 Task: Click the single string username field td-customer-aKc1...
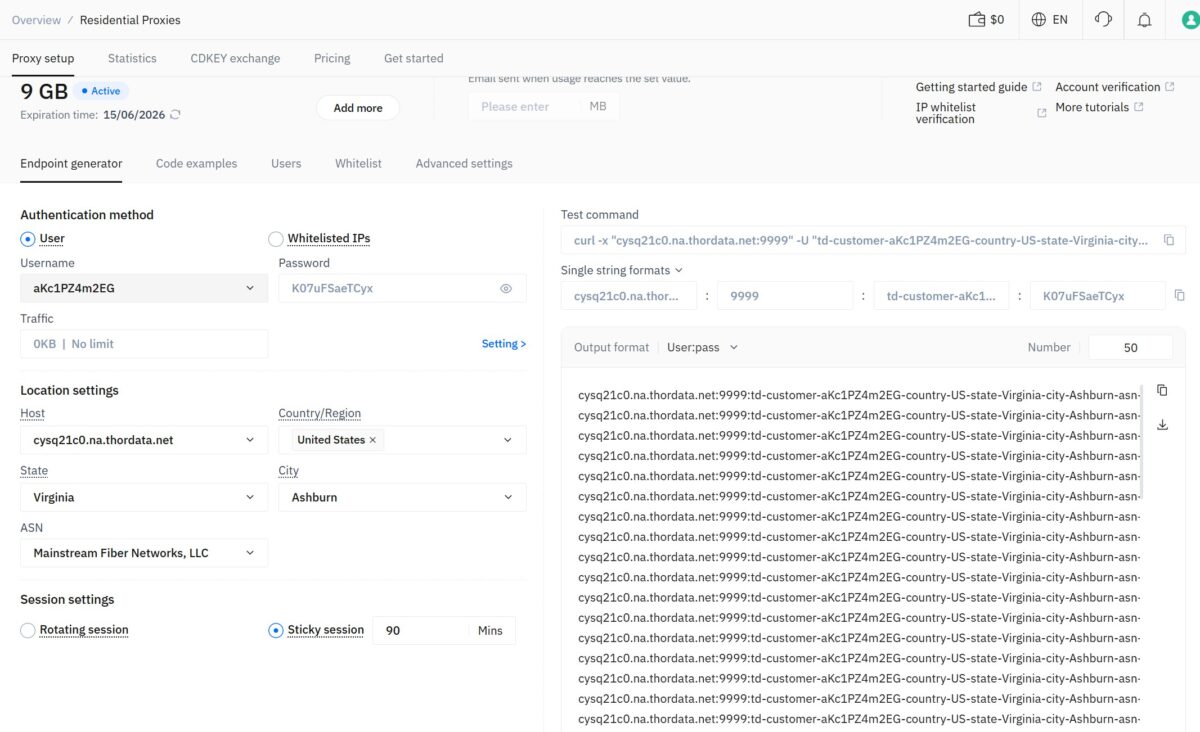[x=941, y=296]
